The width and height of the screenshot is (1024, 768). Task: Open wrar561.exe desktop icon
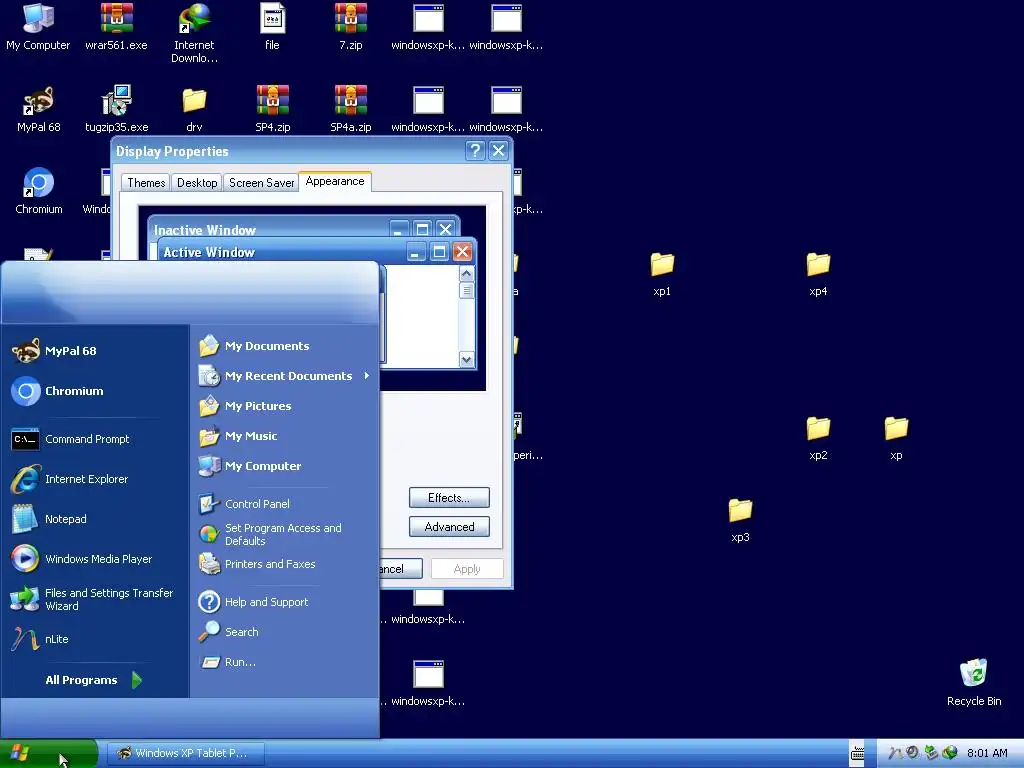pos(116,27)
